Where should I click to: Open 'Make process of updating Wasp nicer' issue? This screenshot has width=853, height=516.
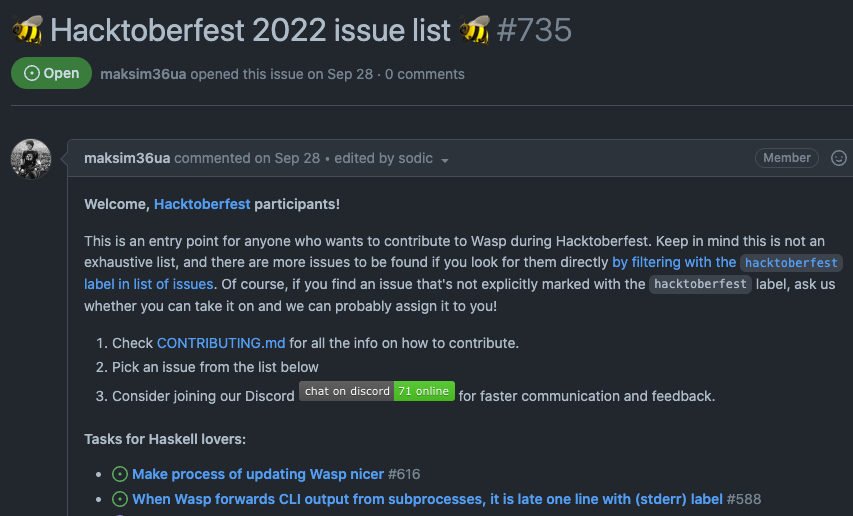258,474
